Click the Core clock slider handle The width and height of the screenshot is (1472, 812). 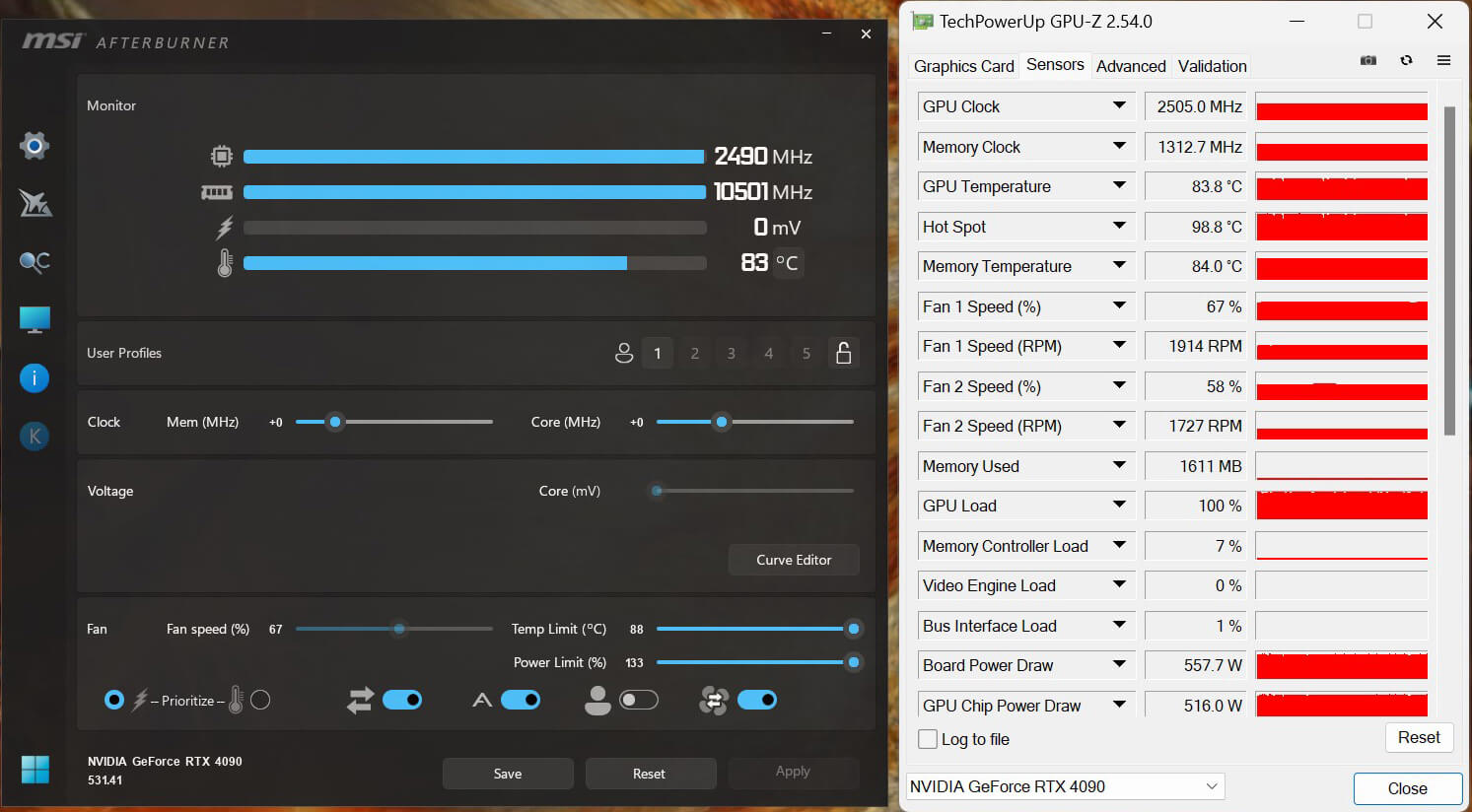(x=722, y=422)
